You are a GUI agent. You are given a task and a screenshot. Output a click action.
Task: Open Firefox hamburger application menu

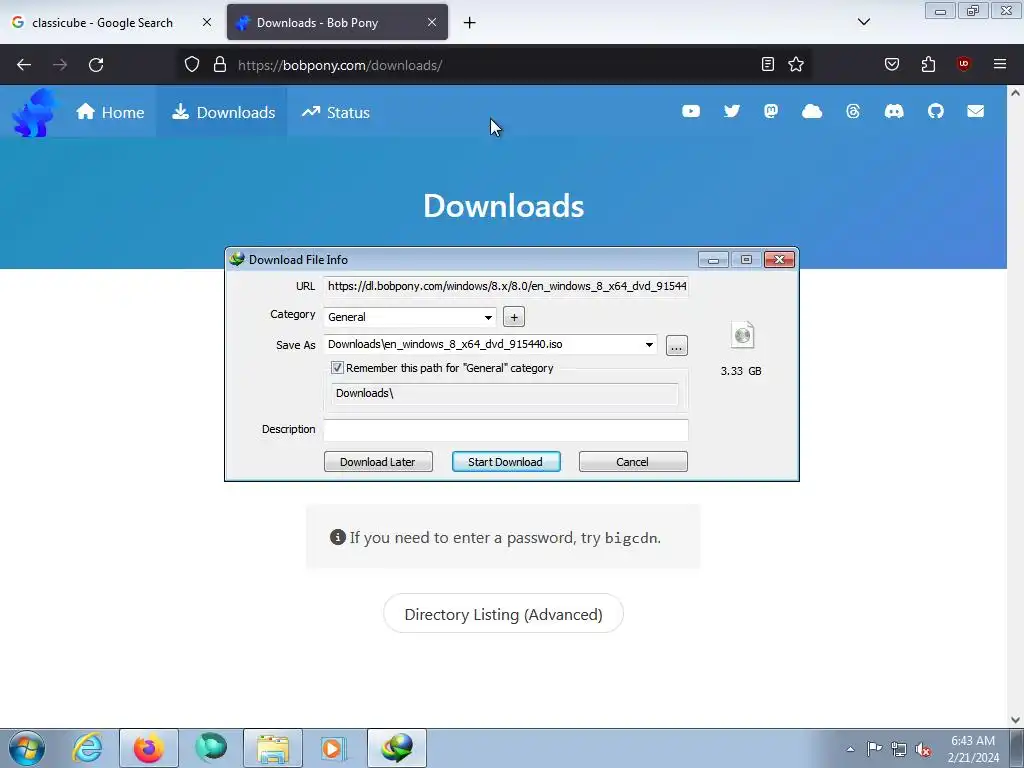coord(1000,64)
